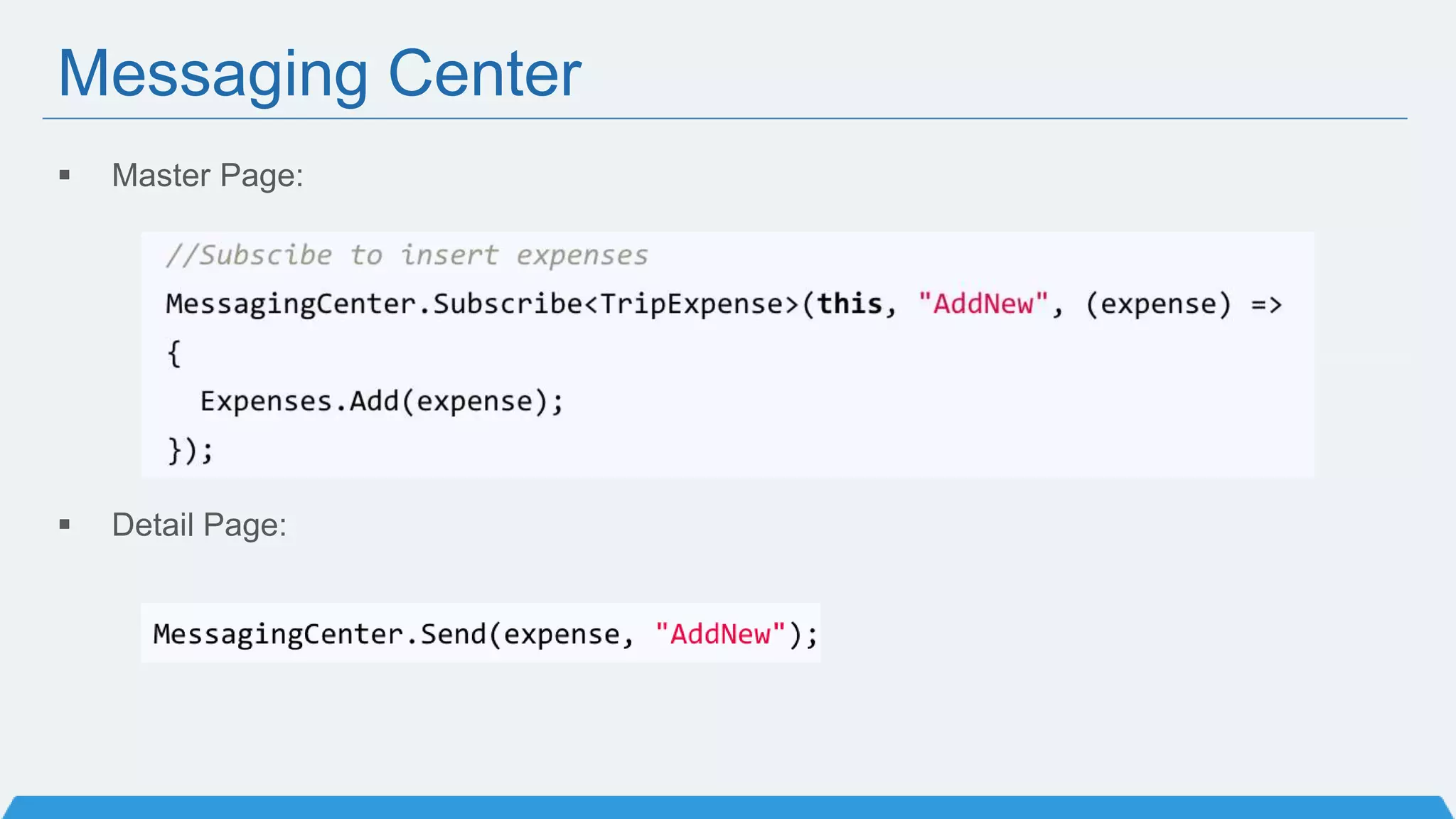Select the square bullet before Detail Page
Viewport: 1456px width, 819px height.
tap(65, 525)
